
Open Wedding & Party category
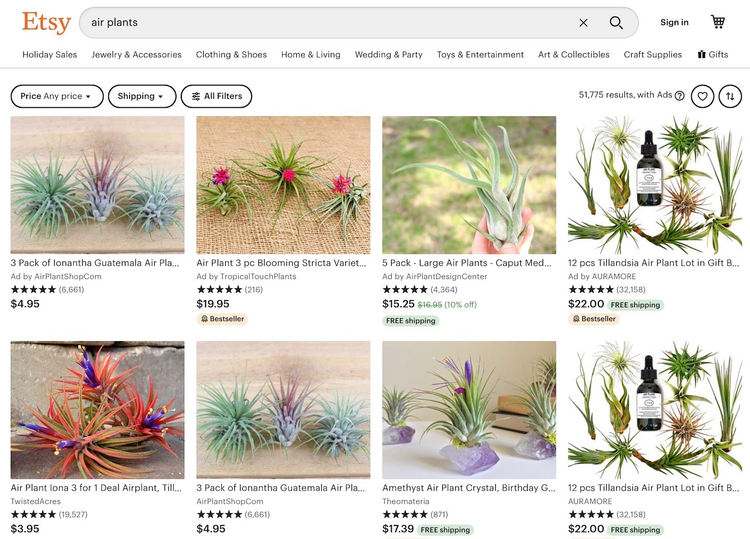click(x=388, y=55)
